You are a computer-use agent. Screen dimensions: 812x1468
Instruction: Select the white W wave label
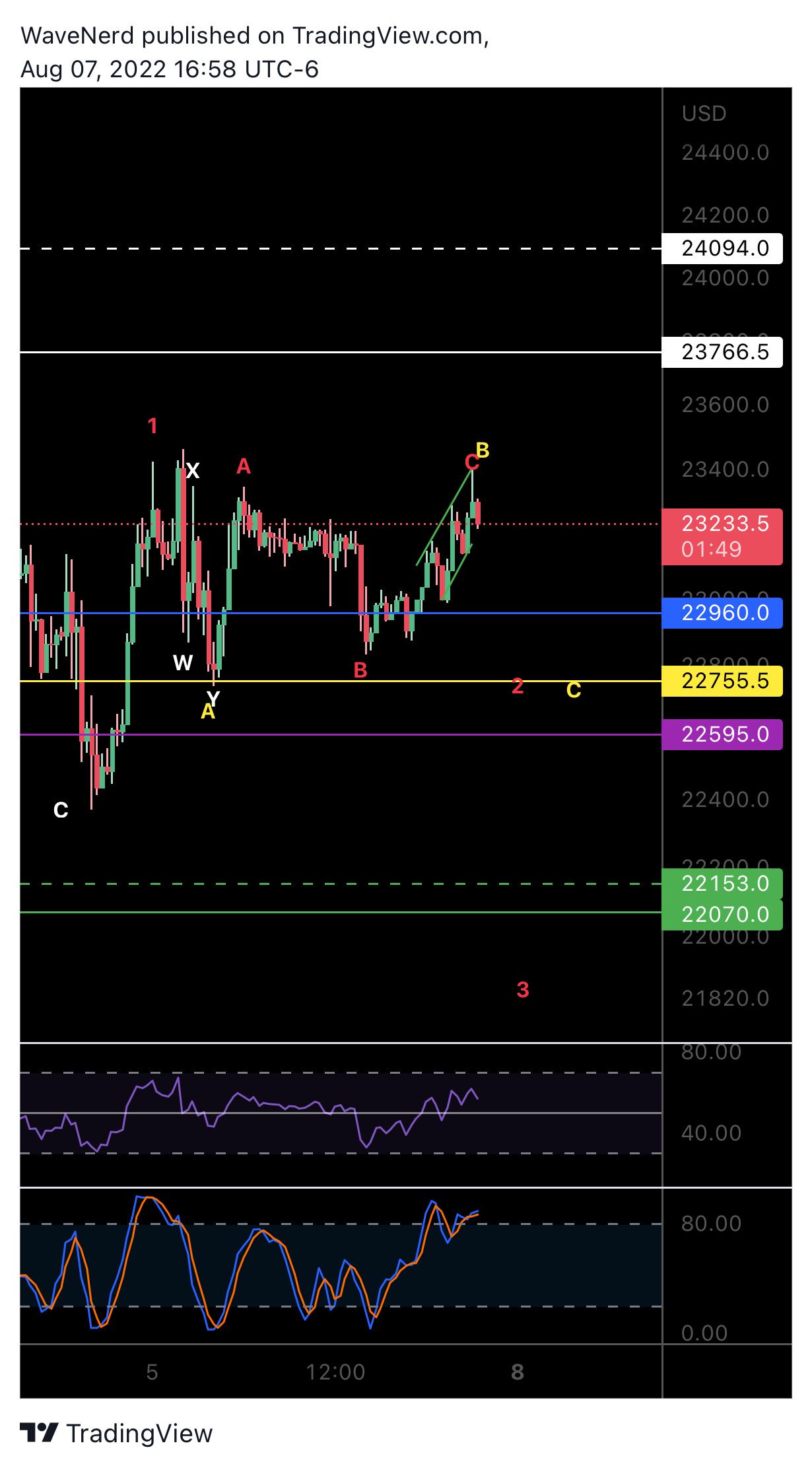pos(183,662)
